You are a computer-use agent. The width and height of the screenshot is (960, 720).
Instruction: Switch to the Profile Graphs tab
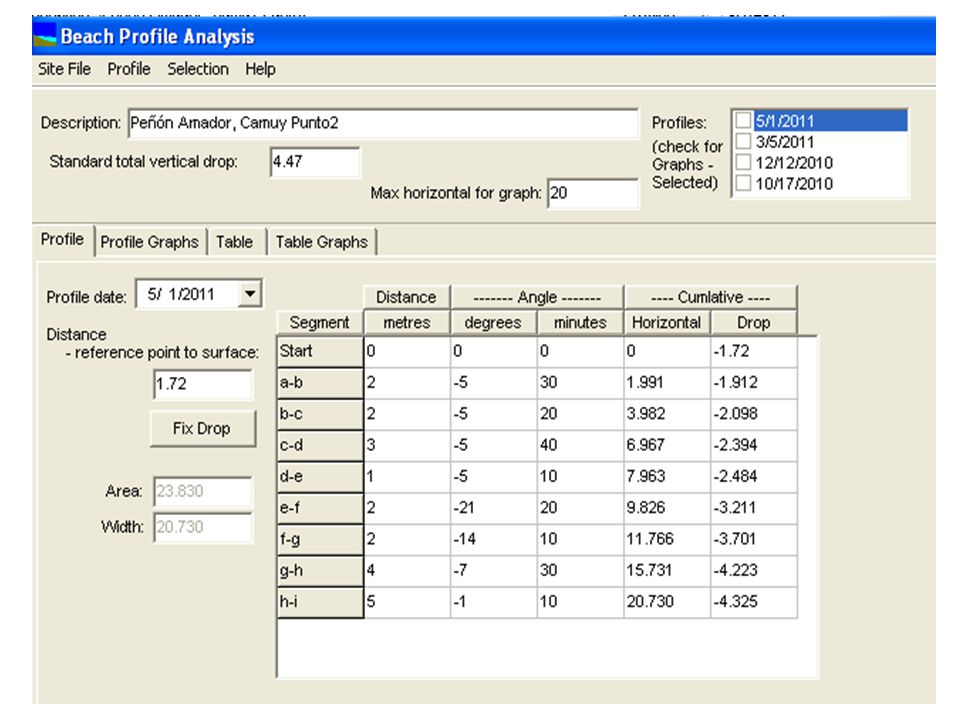point(149,242)
